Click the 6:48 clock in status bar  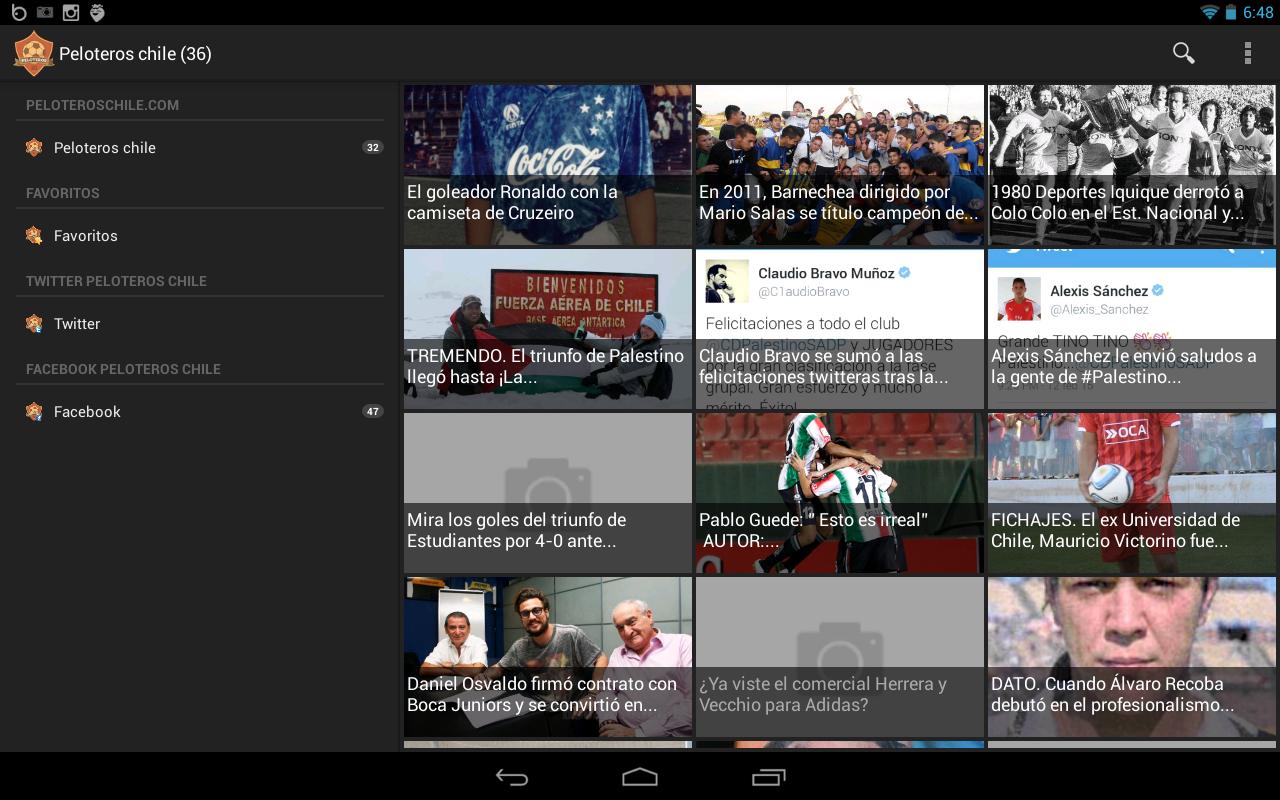coord(1258,12)
